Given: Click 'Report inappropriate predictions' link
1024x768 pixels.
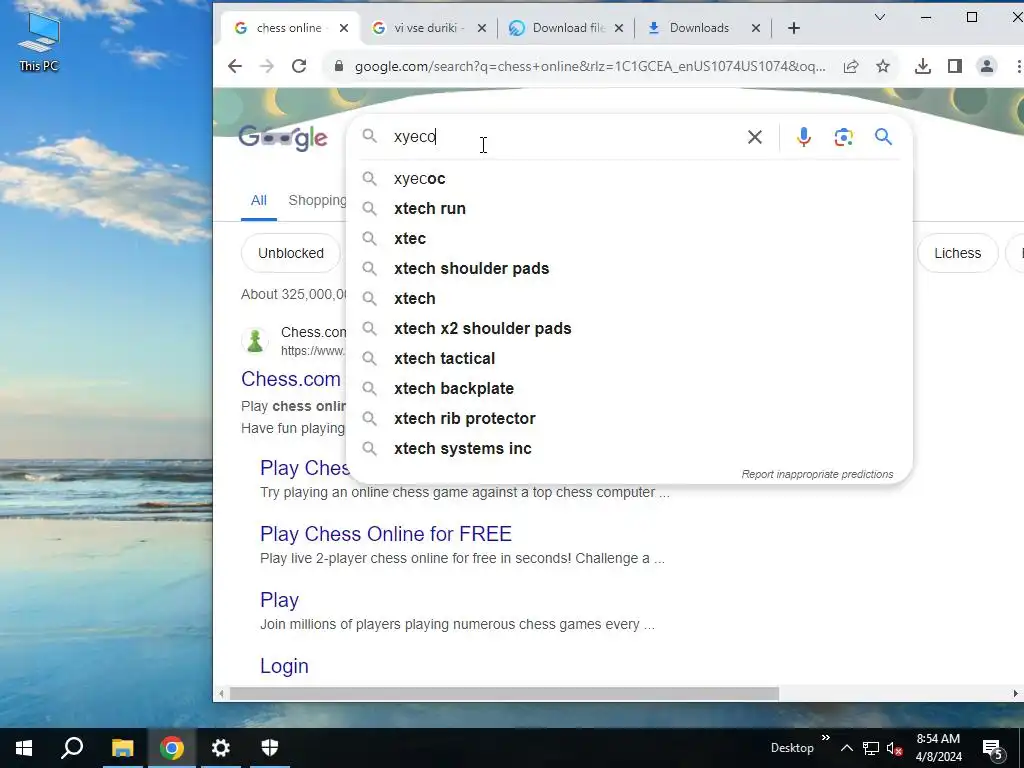Looking at the screenshot, I should click(817, 474).
